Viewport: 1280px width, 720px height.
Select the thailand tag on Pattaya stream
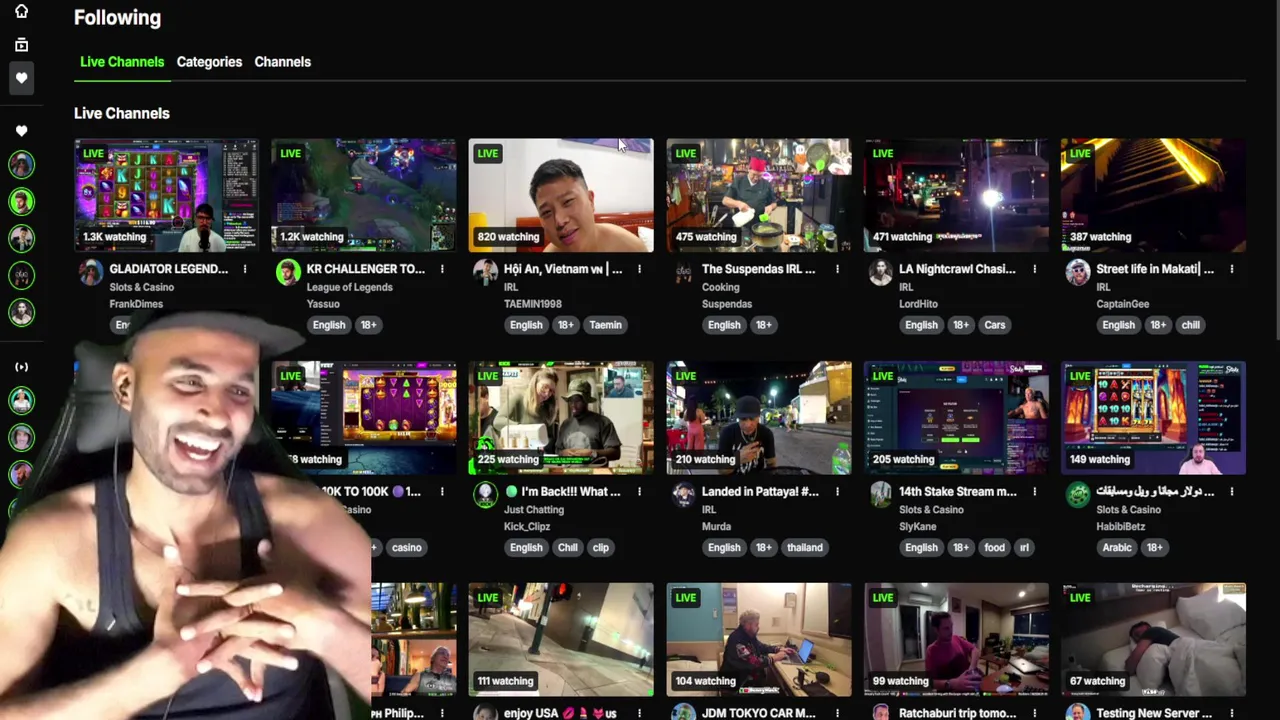pyautogui.click(x=804, y=547)
